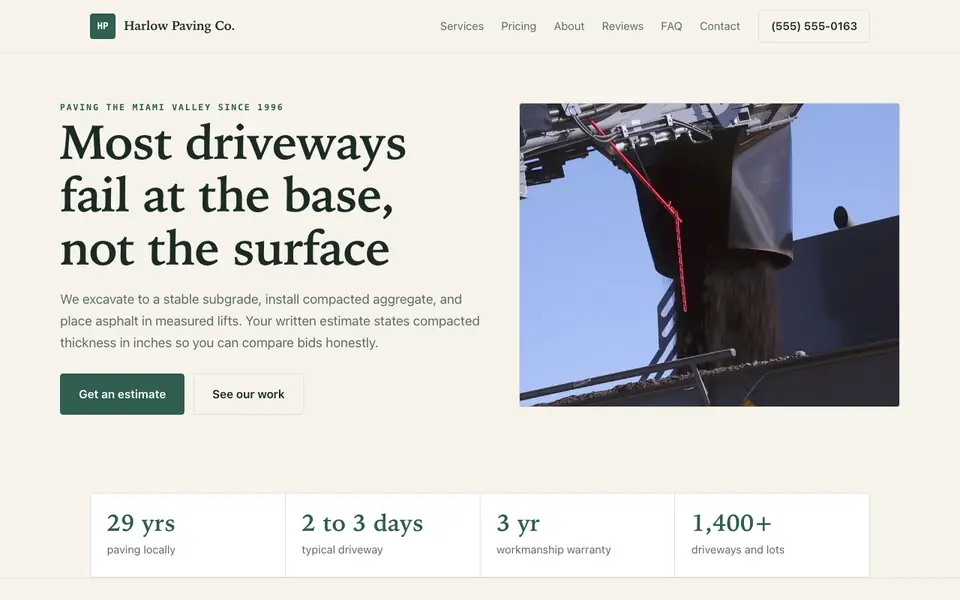Image resolution: width=960 pixels, height=600 pixels.
Task: Click the '29 yrs' stat text
Action: [141, 523]
